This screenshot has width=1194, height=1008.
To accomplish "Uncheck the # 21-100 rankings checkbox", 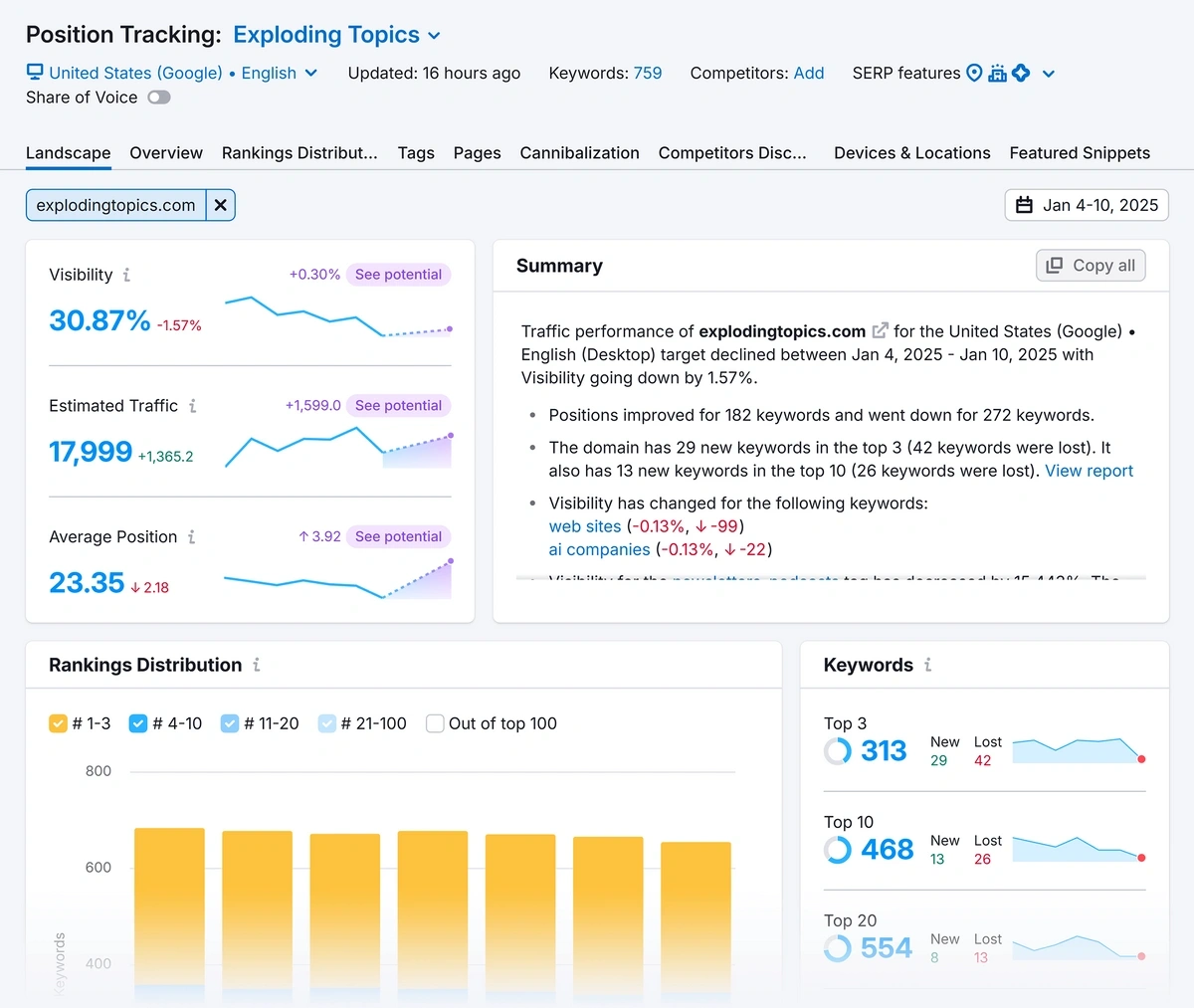I will 326,723.
